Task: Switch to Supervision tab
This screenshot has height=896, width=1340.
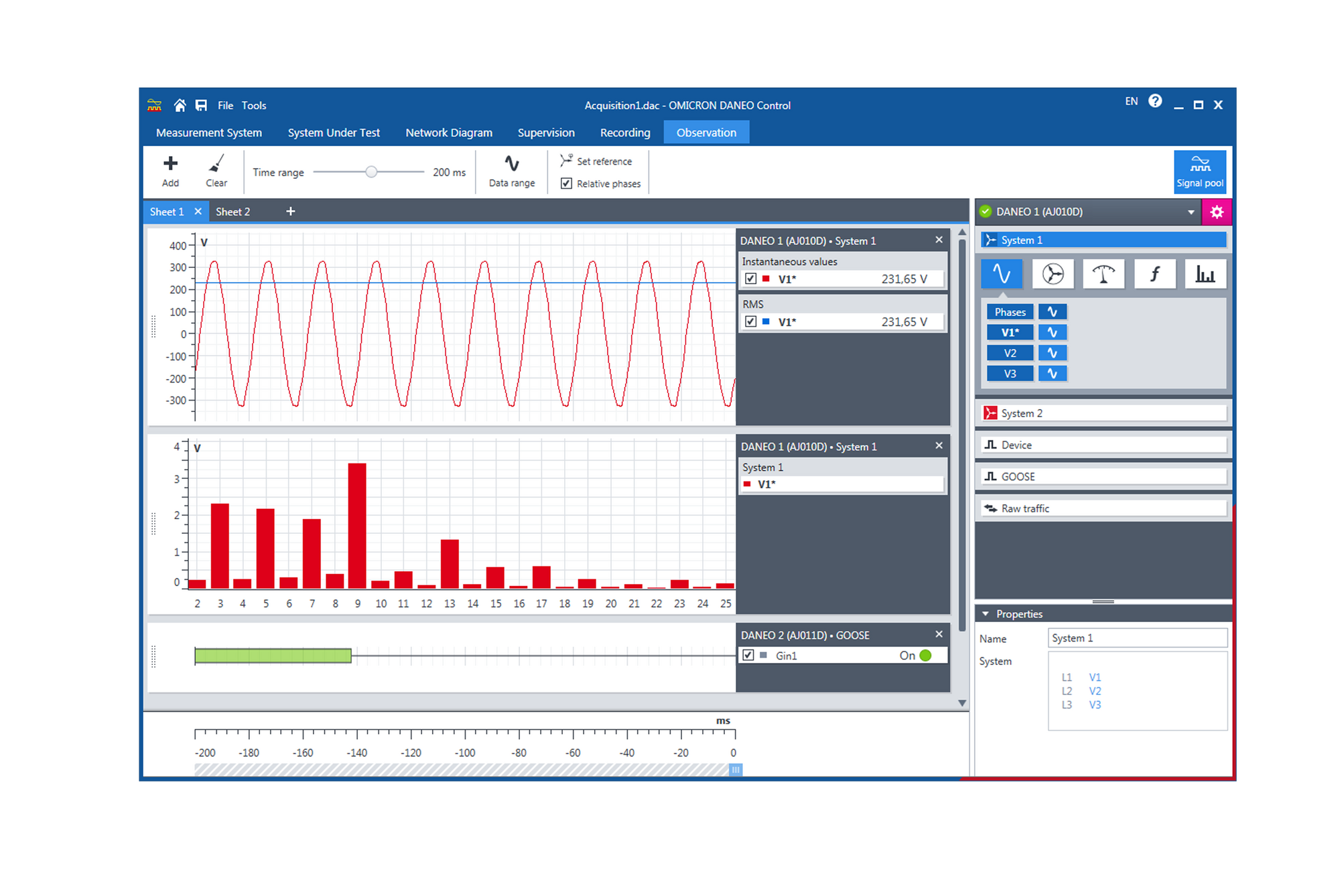Action: [x=546, y=133]
